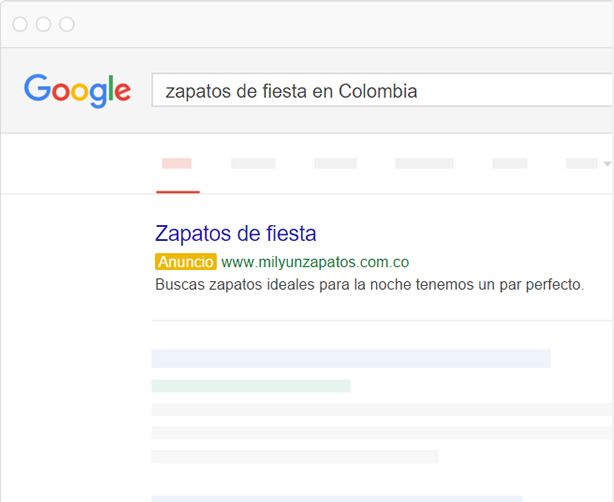Viewport: 614px width, 502px height.
Task: Click the last gray tab beside the arrow
Action: tap(581, 163)
